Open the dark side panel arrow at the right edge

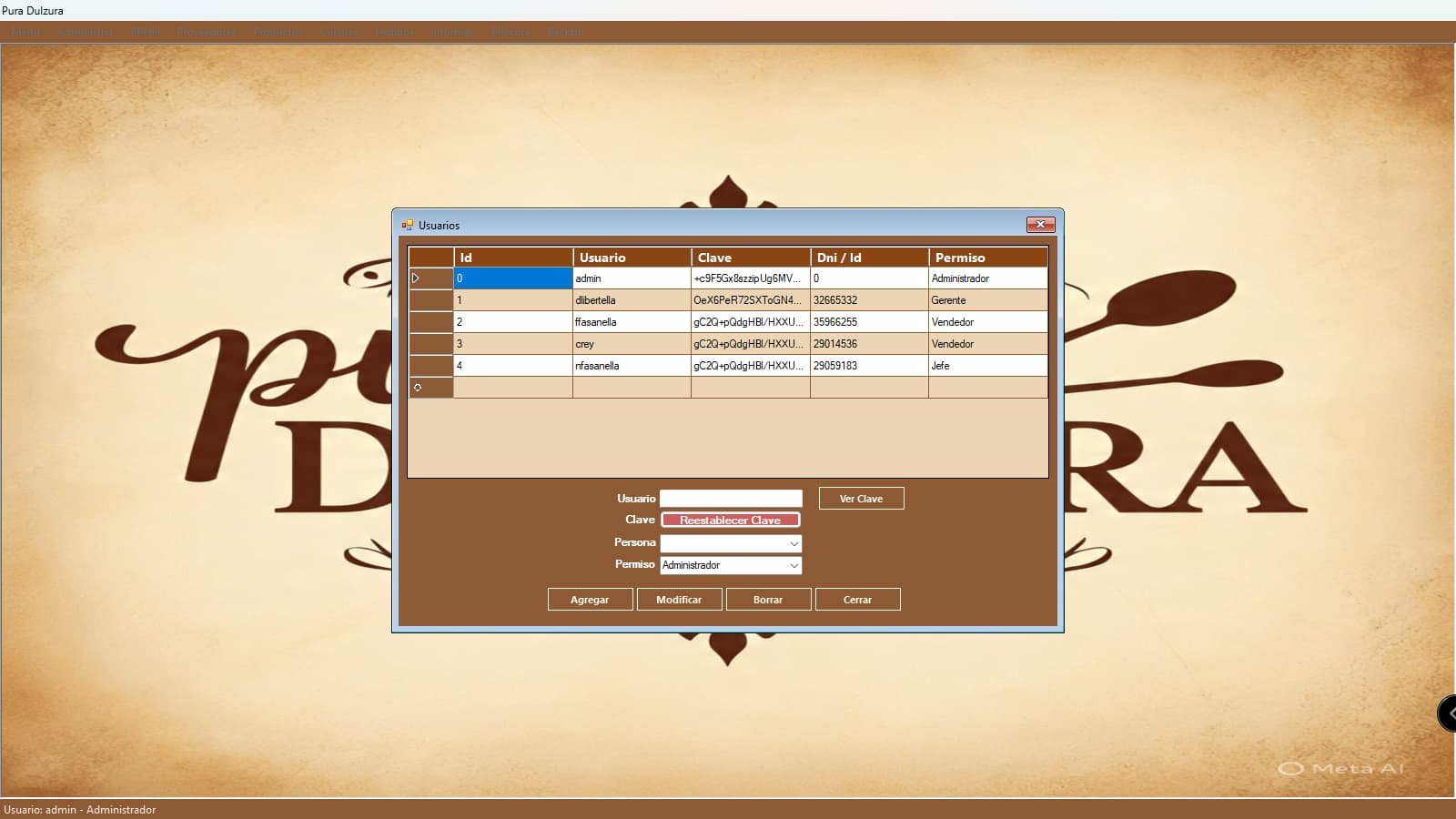(1448, 713)
